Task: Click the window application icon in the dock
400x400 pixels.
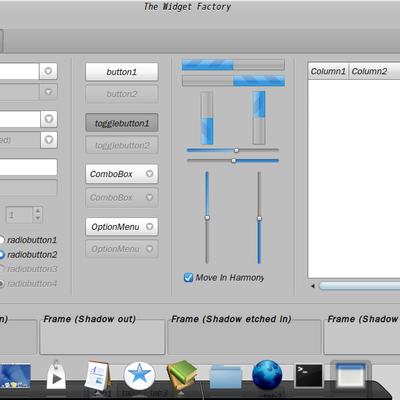Action: pos(351,376)
